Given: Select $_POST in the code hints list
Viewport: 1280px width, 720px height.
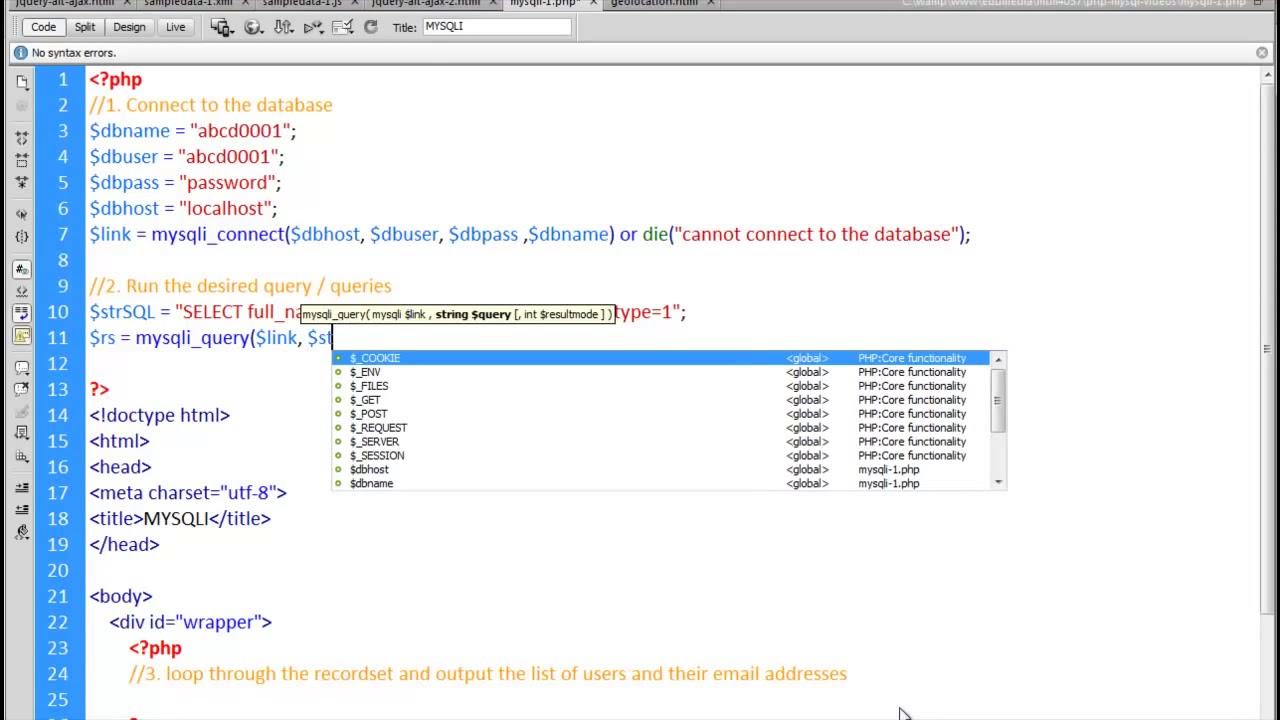Looking at the screenshot, I should click(660, 414).
